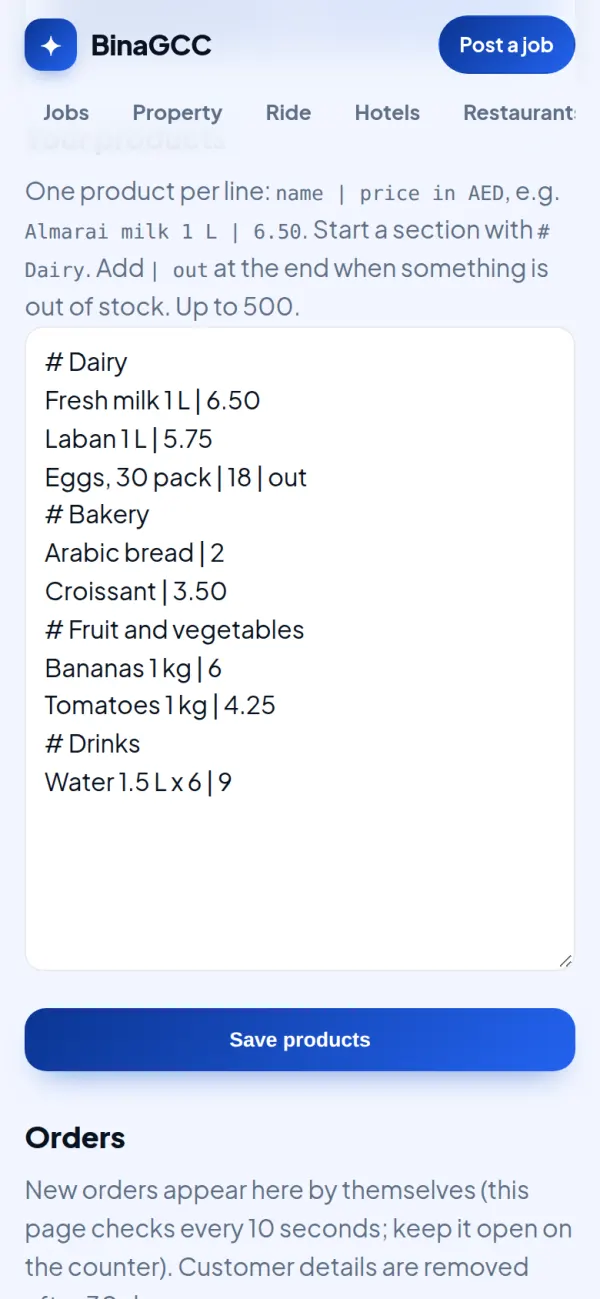600x1299 pixels.
Task: Click the 'Eggs, 30 pack | 18 | out' line
Action: pyautogui.click(x=176, y=477)
